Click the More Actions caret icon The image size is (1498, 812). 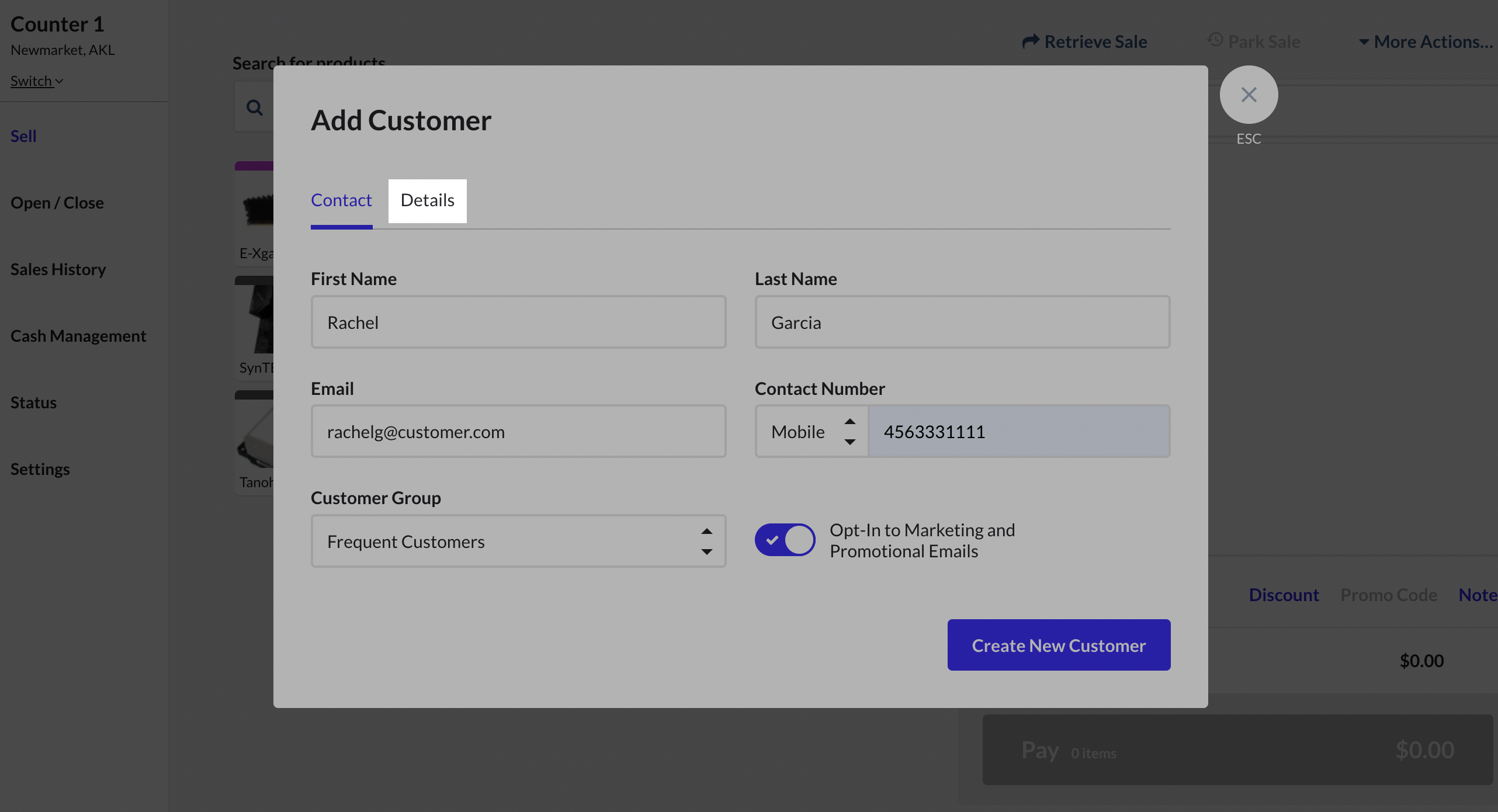1364,42
